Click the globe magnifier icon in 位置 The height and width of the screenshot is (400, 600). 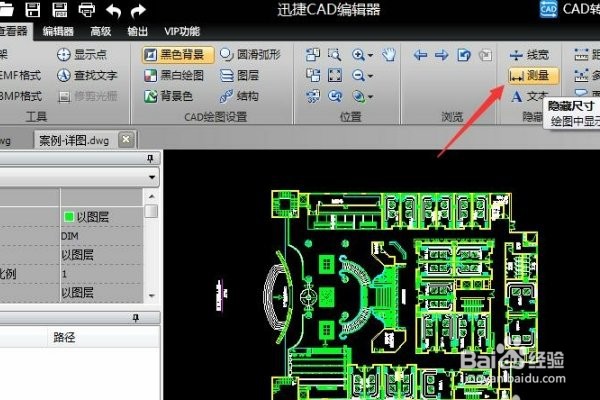358,96
